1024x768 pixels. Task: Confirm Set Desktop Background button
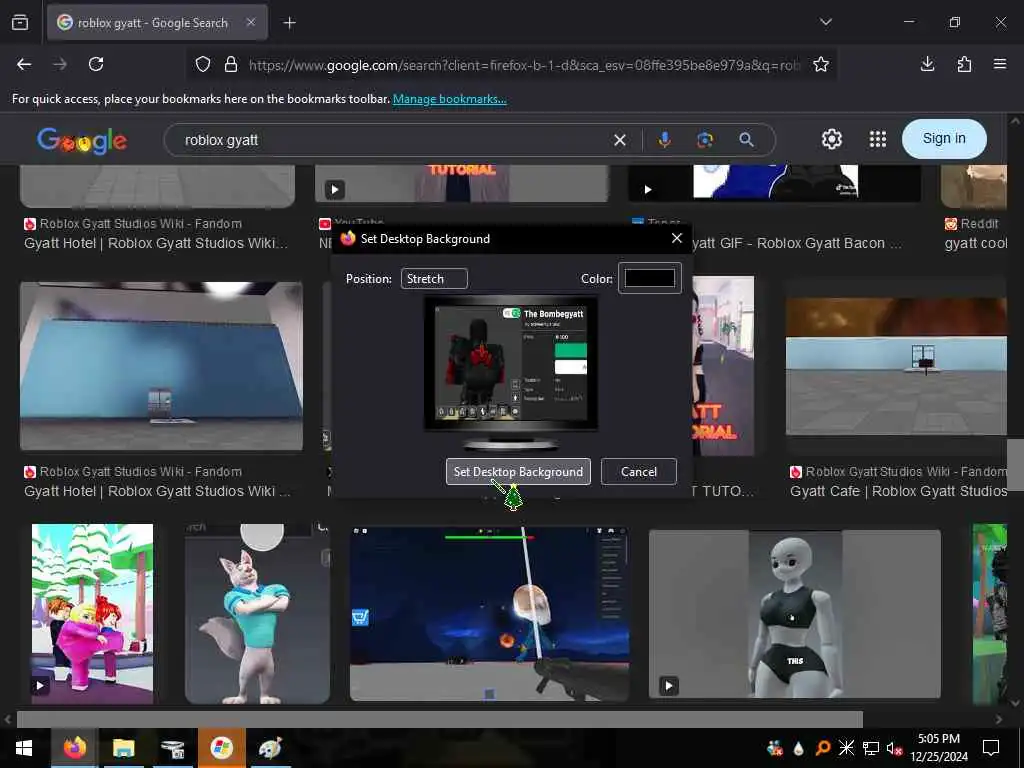tap(518, 472)
